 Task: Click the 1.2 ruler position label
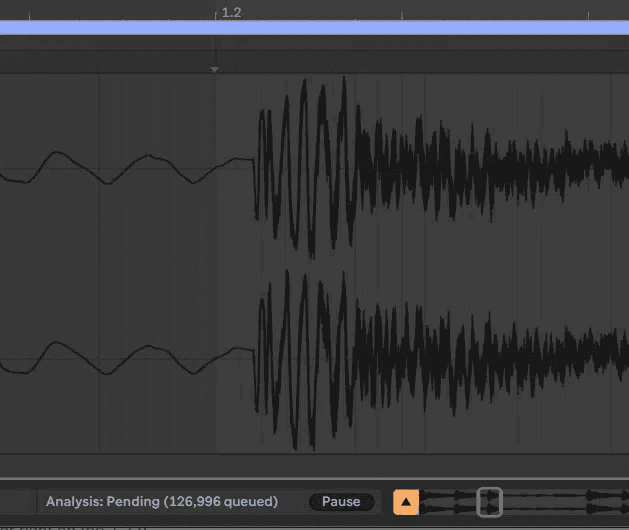tap(231, 12)
